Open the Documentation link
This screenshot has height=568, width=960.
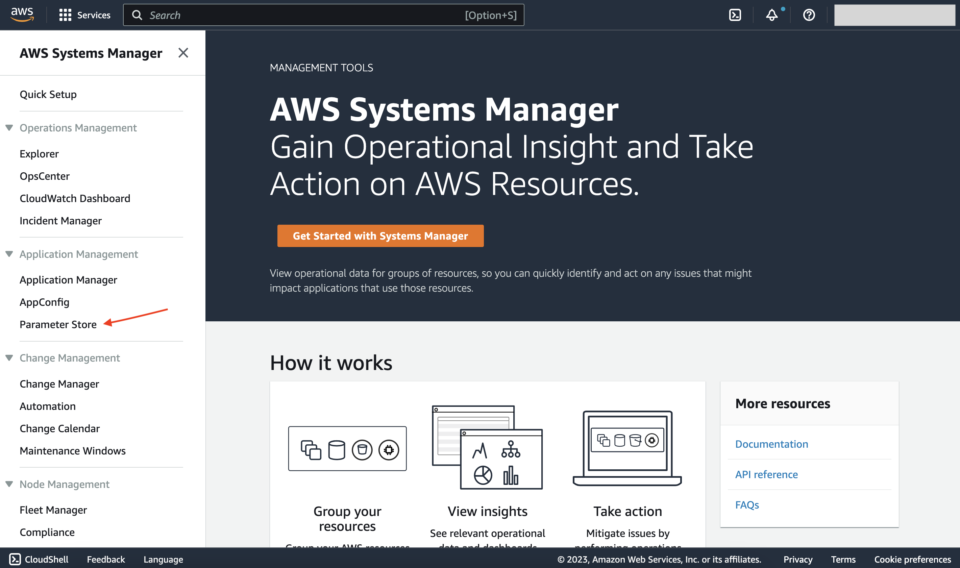click(771, 444)
